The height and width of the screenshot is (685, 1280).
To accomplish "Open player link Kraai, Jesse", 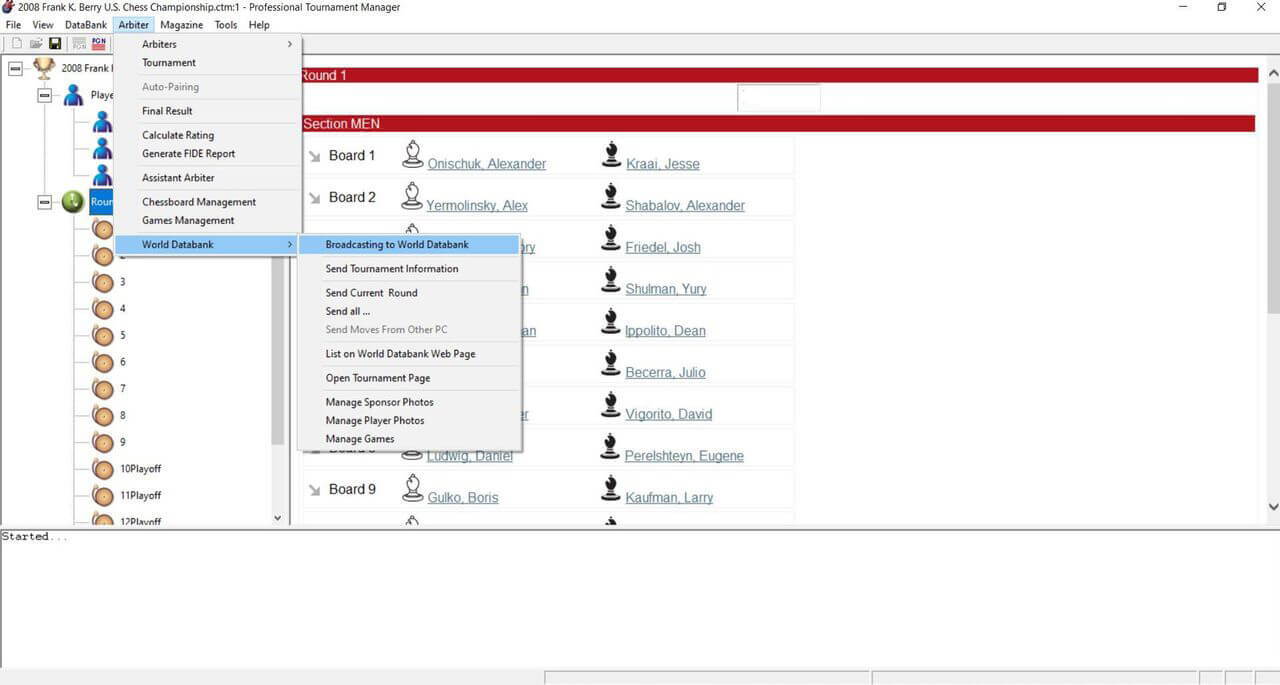I will click(x=663, y=164).
